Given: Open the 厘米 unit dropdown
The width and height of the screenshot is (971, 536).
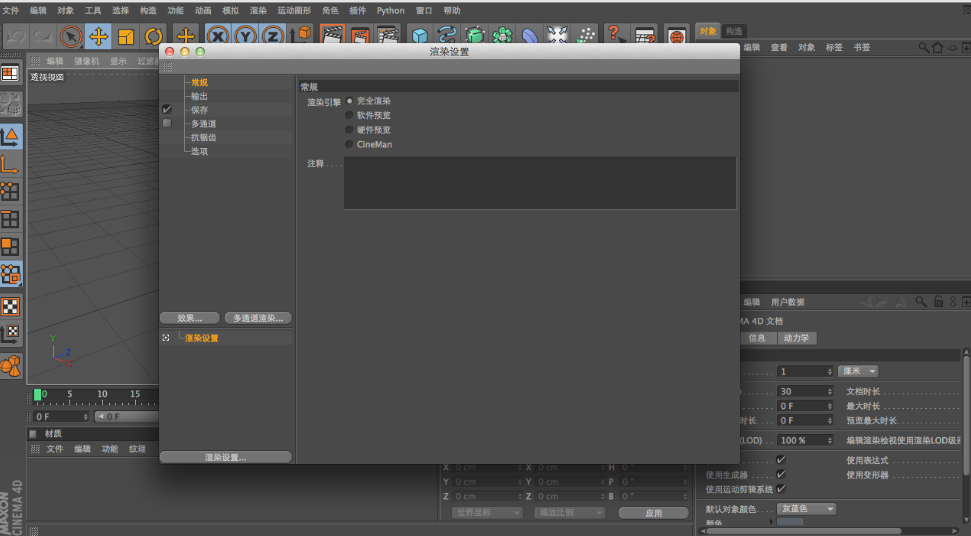Looking at the screenshot, I should point(858,371).
